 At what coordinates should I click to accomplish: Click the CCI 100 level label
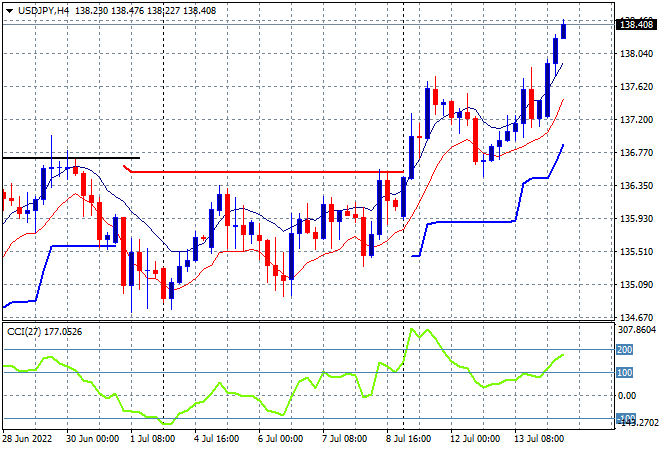(625, 373)
